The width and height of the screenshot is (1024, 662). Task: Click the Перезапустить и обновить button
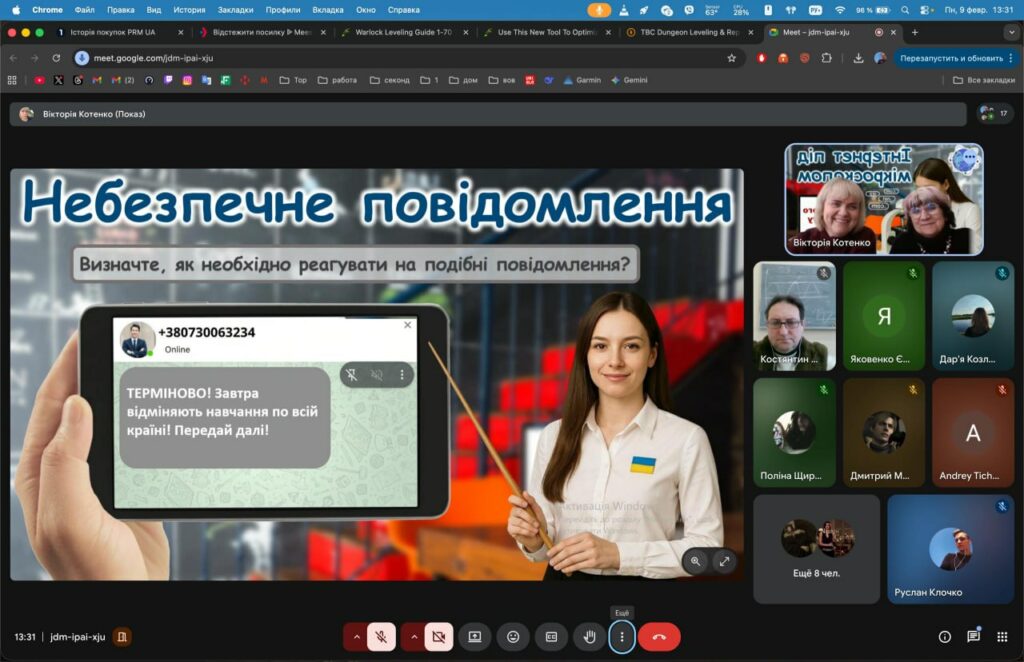click(951, 58)
